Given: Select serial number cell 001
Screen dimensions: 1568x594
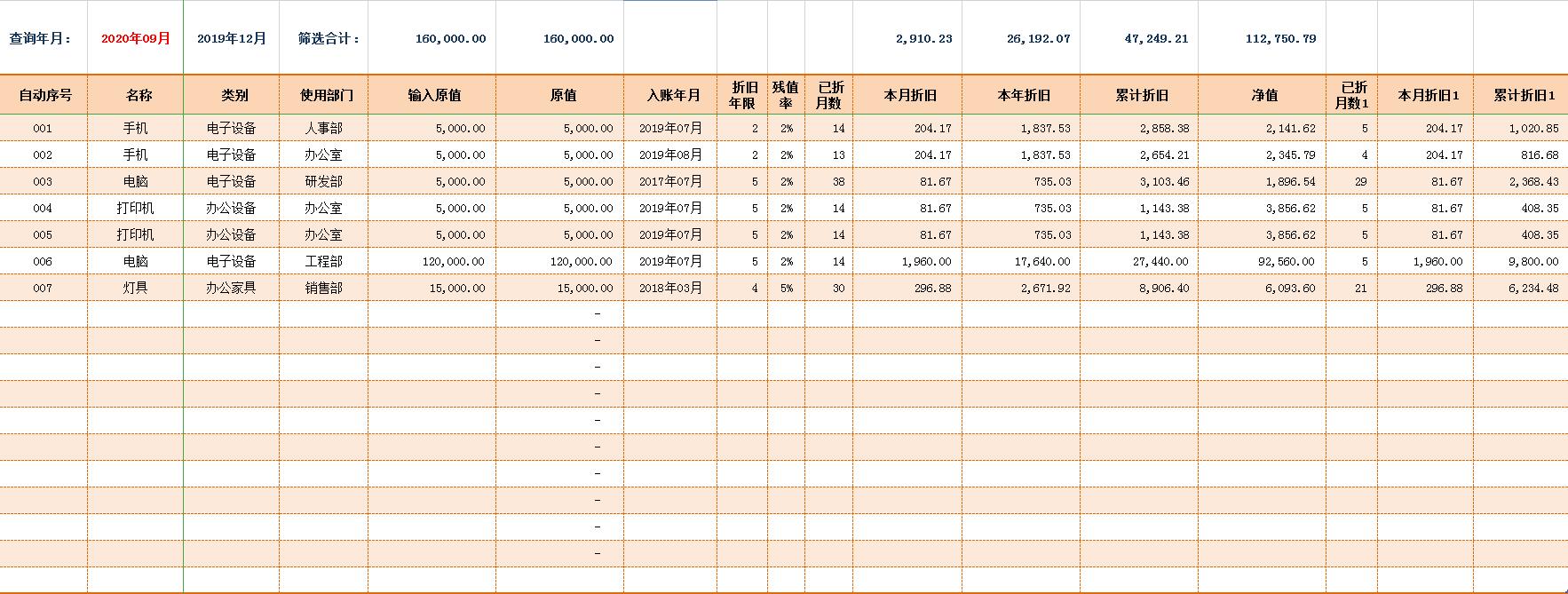Looking at the screenshot, I should click(43, 129).
